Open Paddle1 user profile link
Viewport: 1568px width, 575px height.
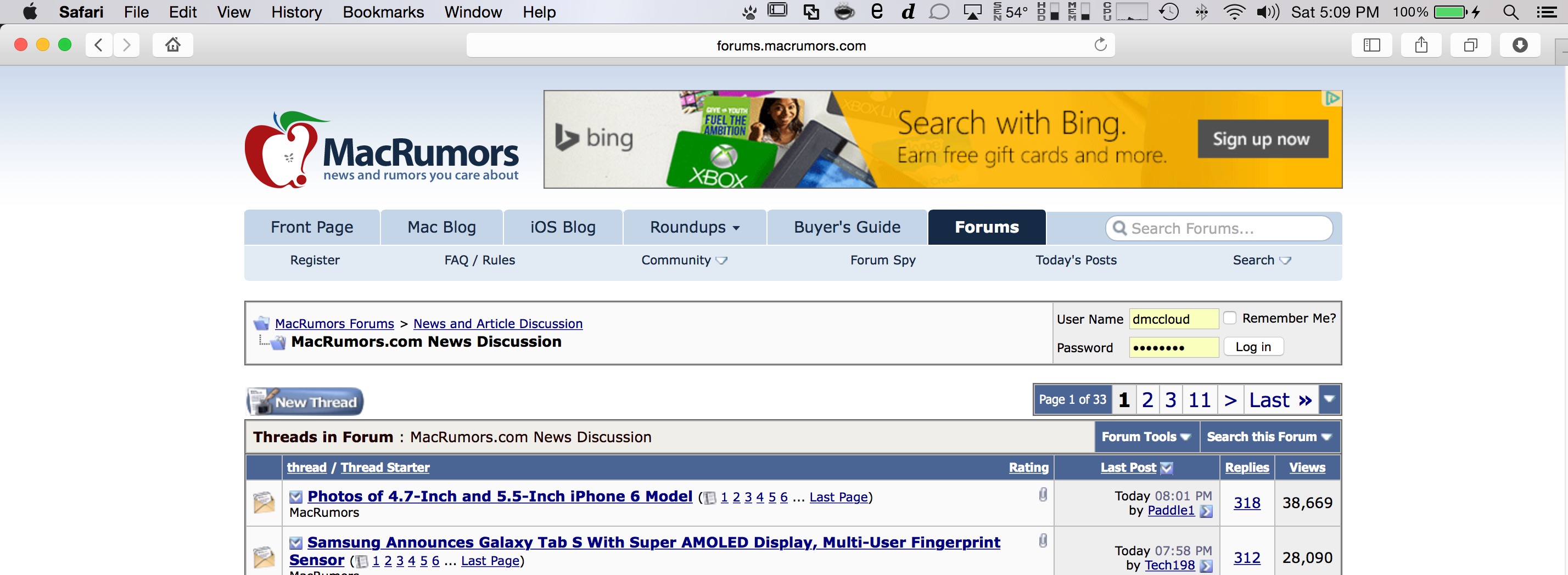tap(1171, 510)
